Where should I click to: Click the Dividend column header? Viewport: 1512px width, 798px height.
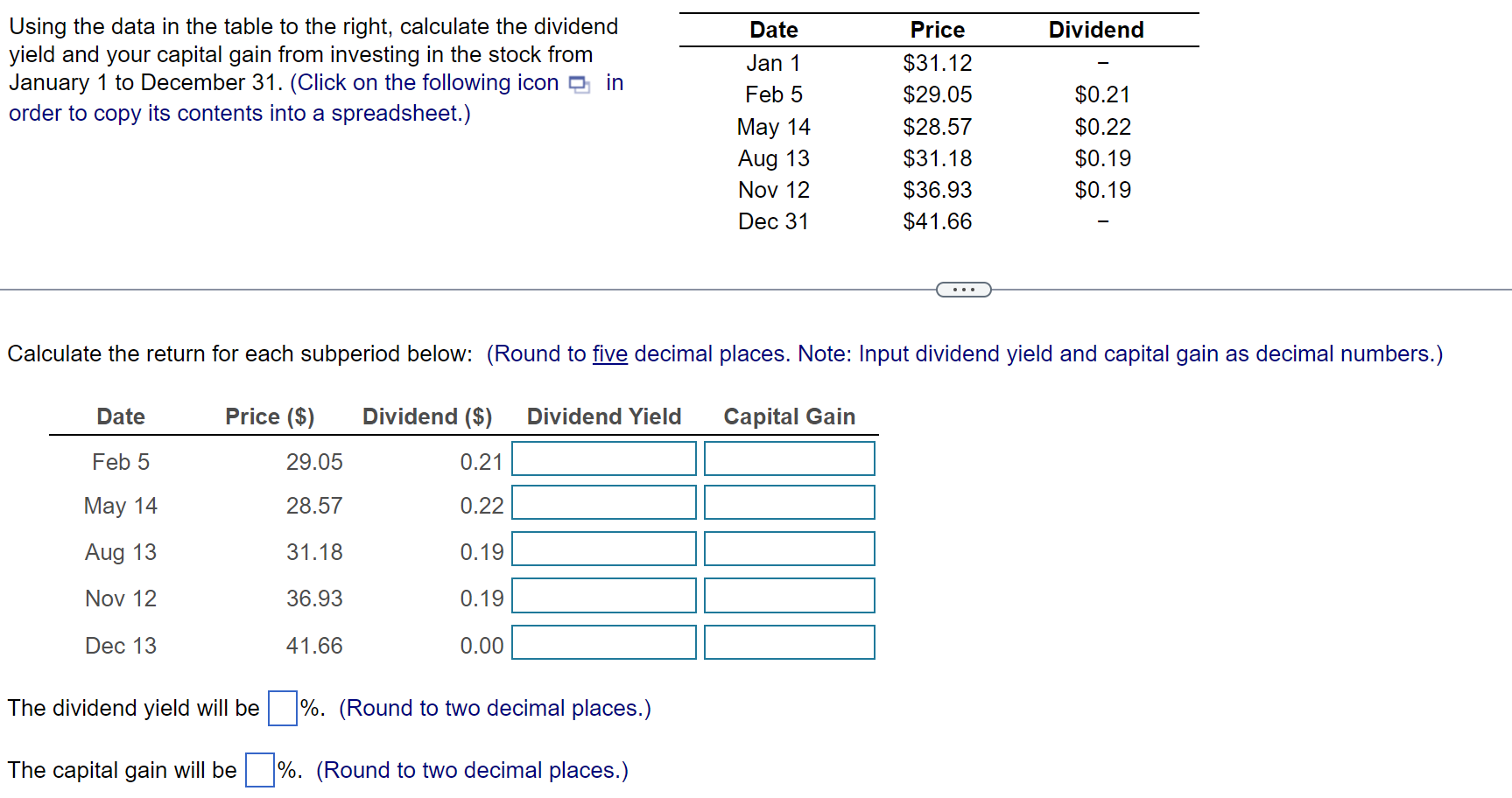[x=1095, y=29]
